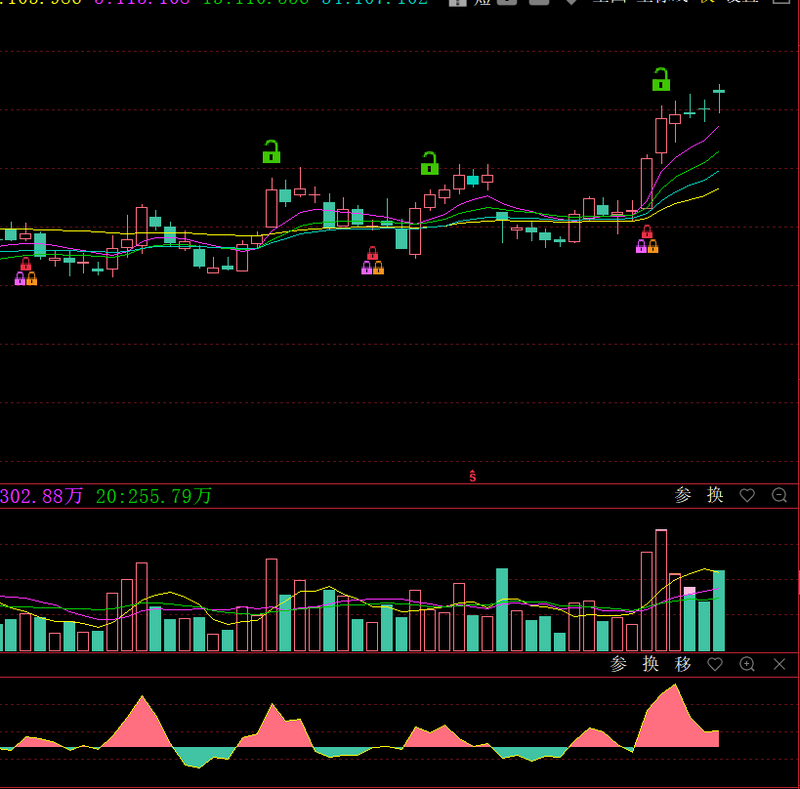Open 参 parameters for the bottom indicator
The image size is (800, 789).
619,664
